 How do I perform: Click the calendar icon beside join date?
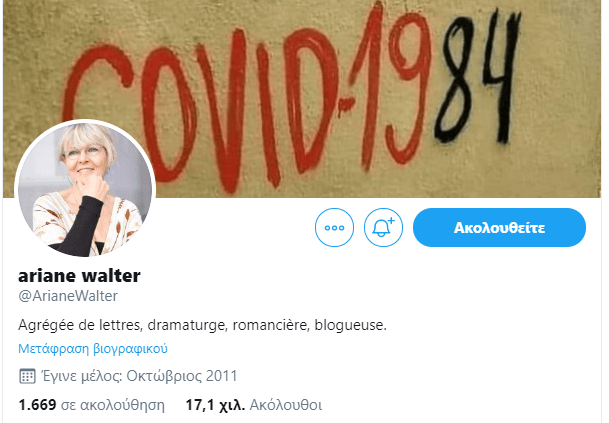[x=27, y=376]
